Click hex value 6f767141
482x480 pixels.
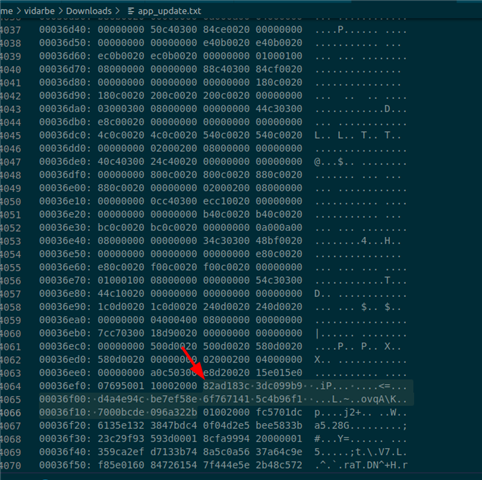coord(226,399)
